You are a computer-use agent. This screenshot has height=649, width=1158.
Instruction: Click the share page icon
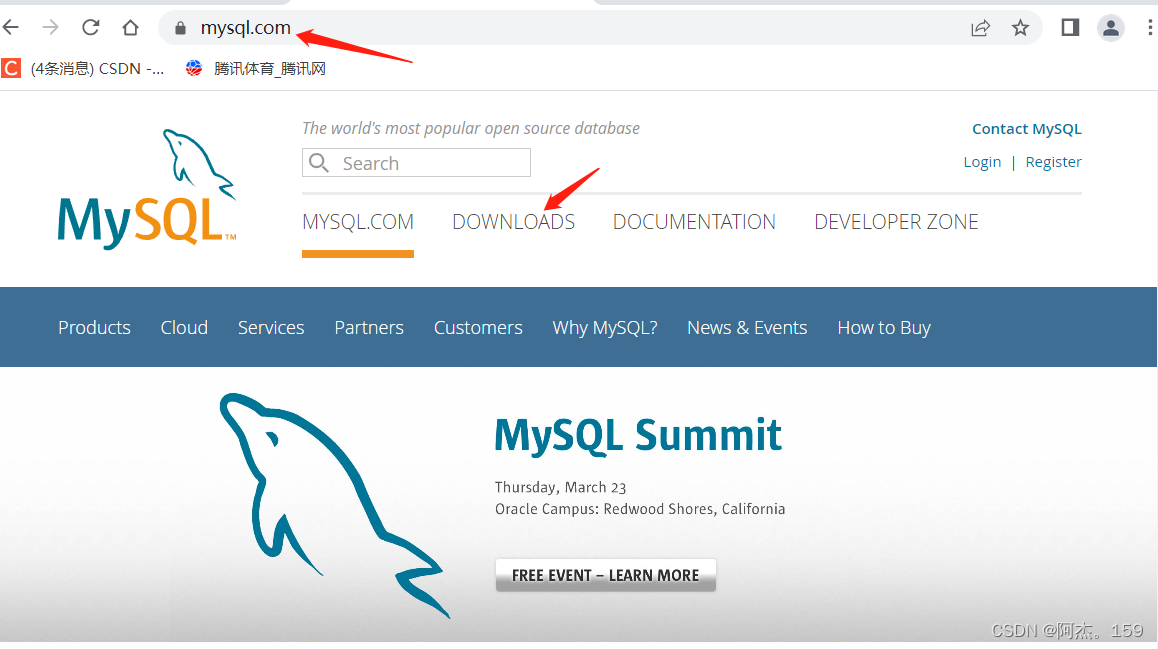tap(980, 28)
